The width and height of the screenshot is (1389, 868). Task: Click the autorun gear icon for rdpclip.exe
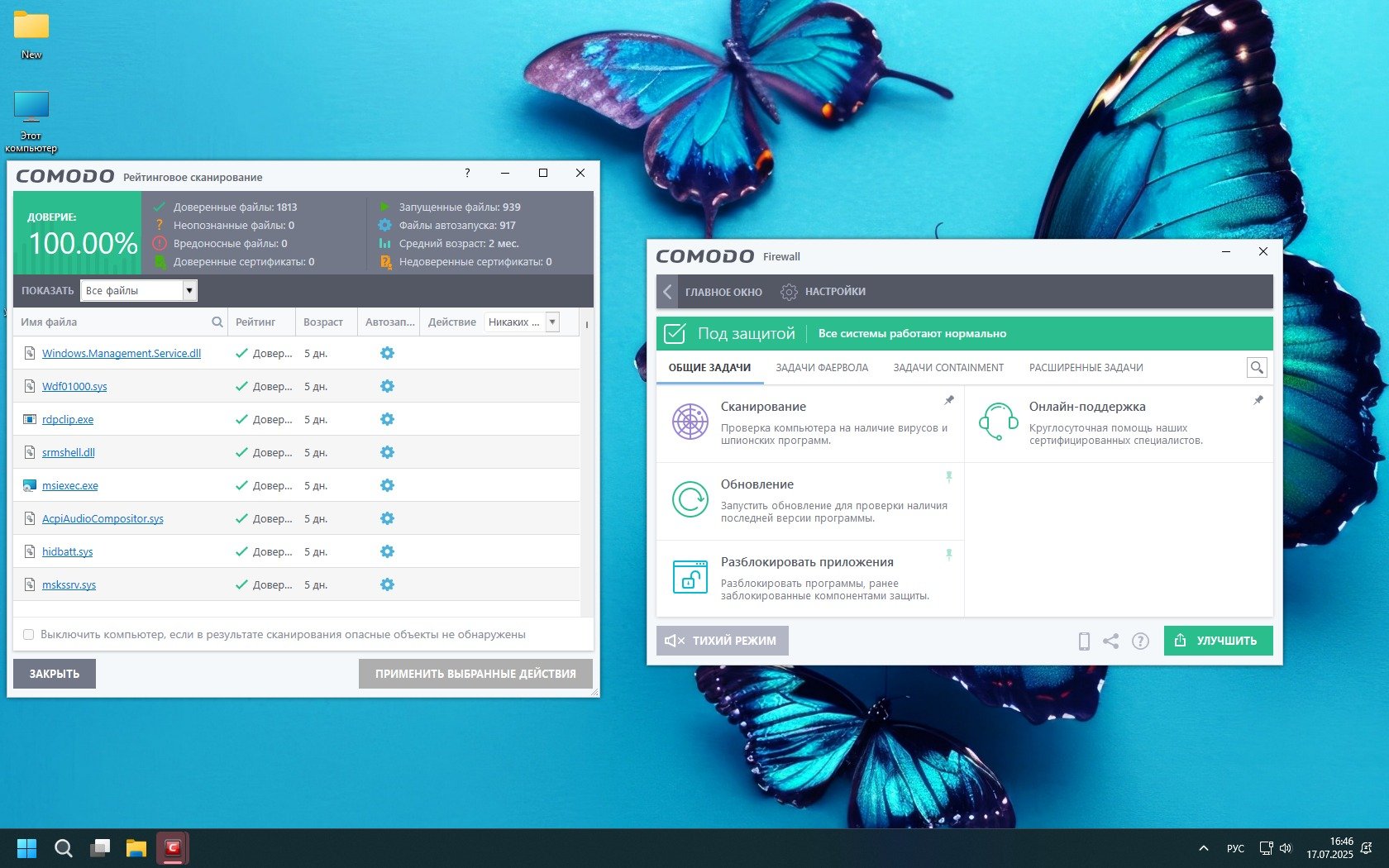387,419
